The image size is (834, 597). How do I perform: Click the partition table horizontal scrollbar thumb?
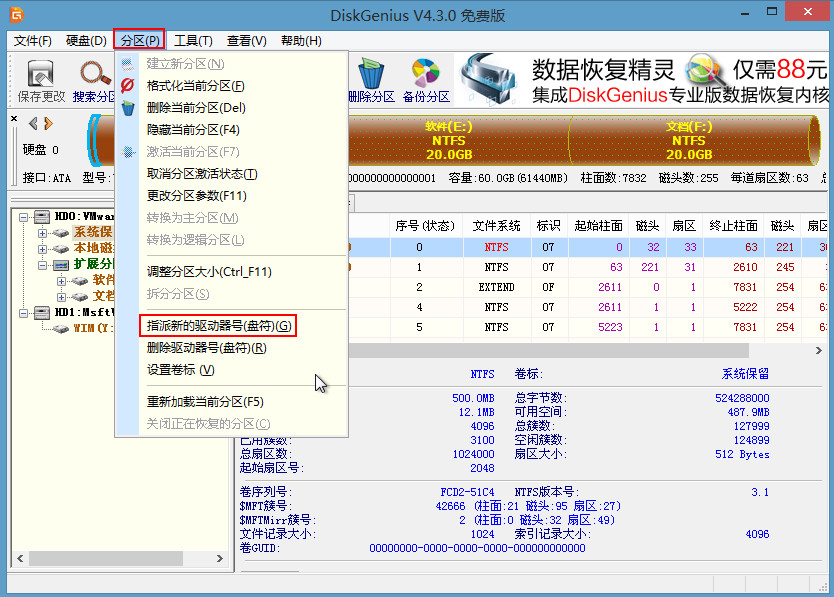coord(548,350)
